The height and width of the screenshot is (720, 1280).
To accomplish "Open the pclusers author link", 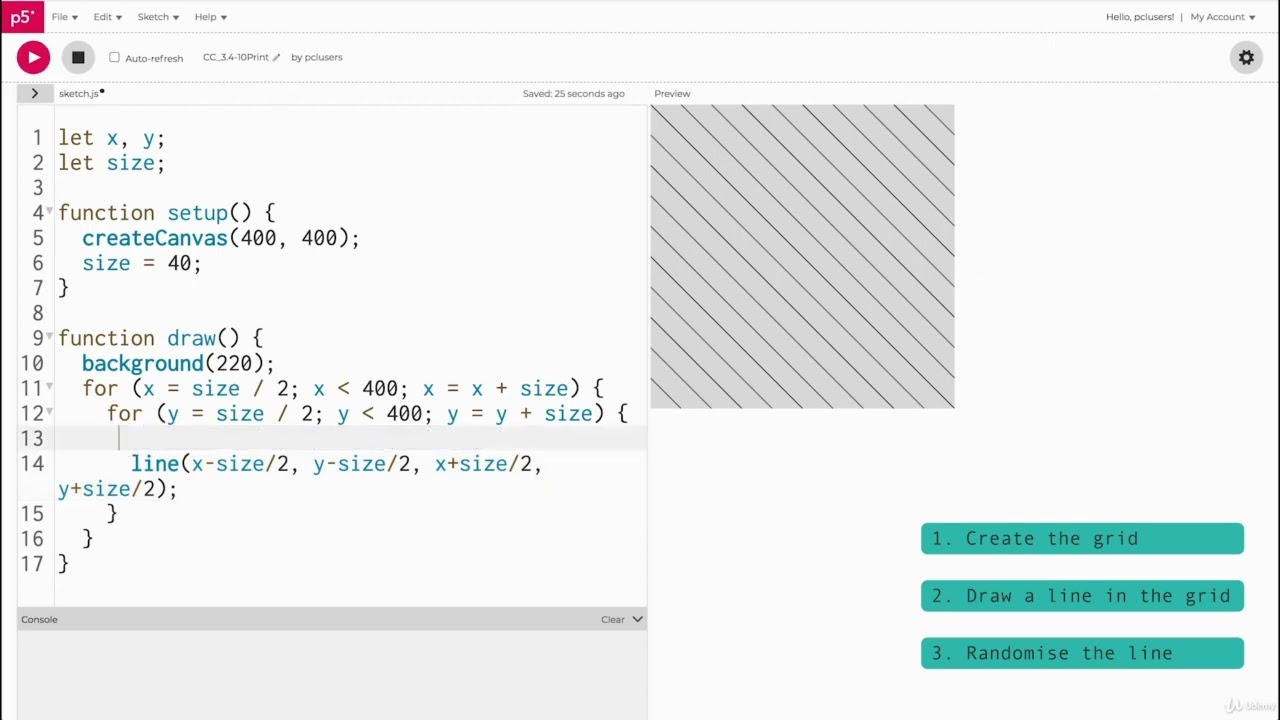I will point(323,57).
